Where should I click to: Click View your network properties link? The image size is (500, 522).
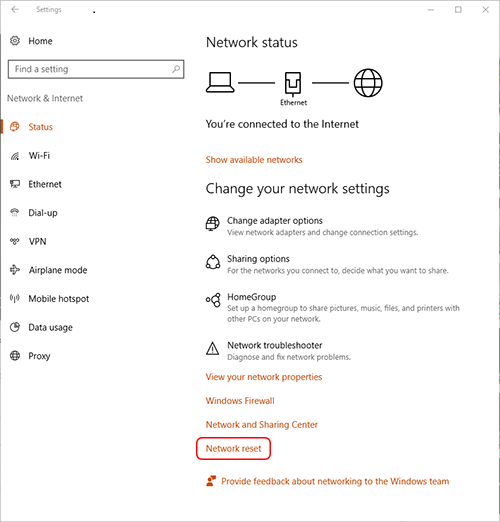pos(264,377)
